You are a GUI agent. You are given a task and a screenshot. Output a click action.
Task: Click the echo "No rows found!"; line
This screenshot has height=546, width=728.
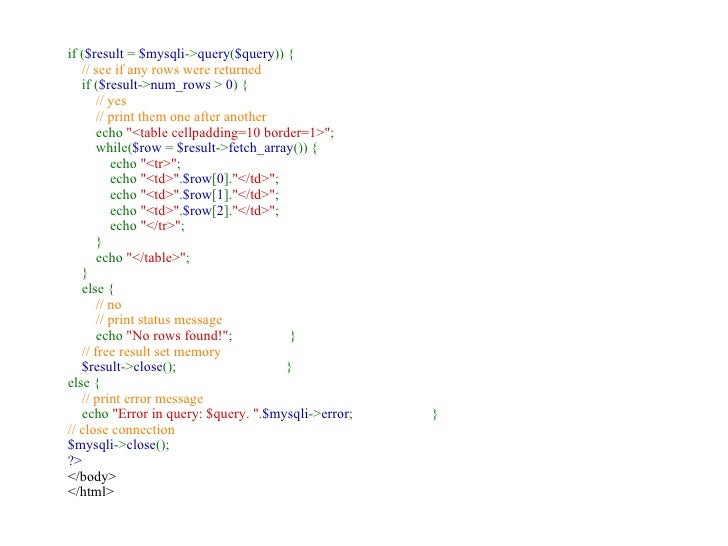(x=164, y=336)
